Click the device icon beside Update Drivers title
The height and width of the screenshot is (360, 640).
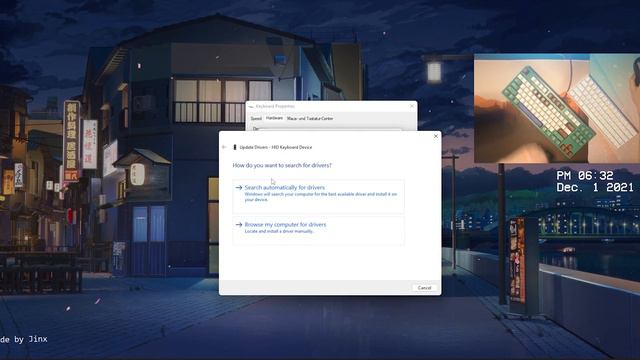(x=235, y=147)
